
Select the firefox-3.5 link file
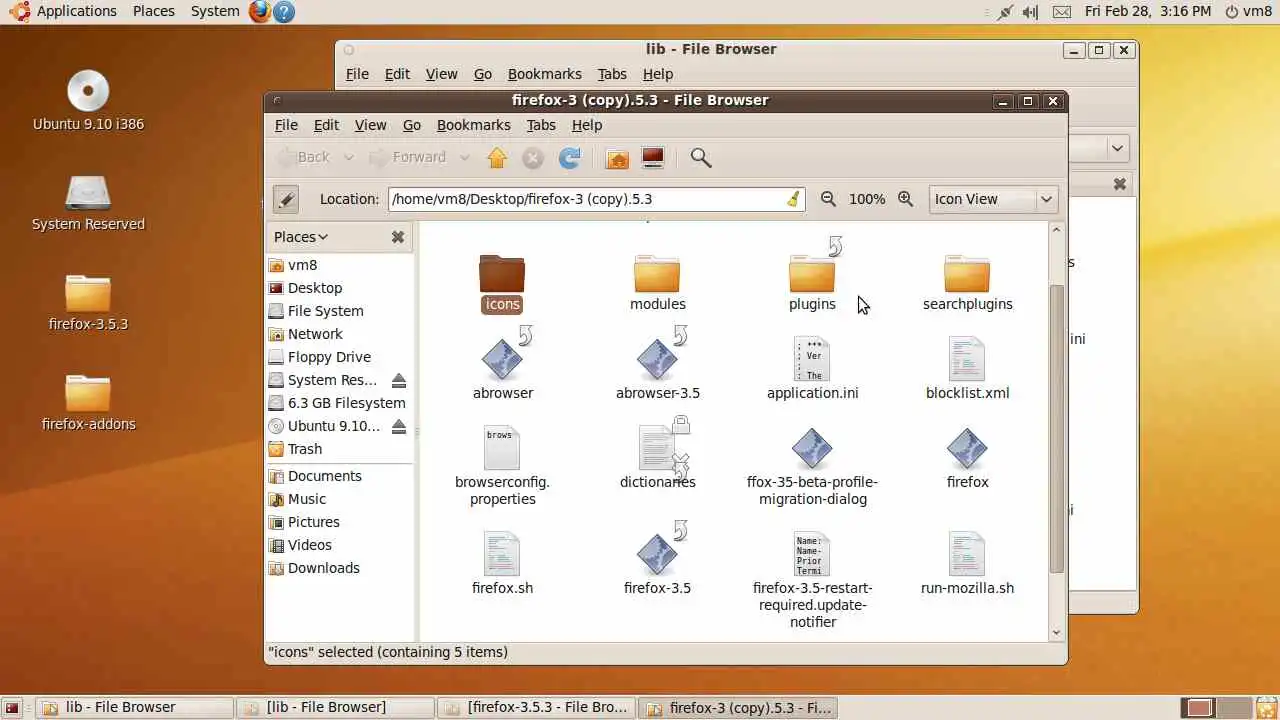coord(657,560)
